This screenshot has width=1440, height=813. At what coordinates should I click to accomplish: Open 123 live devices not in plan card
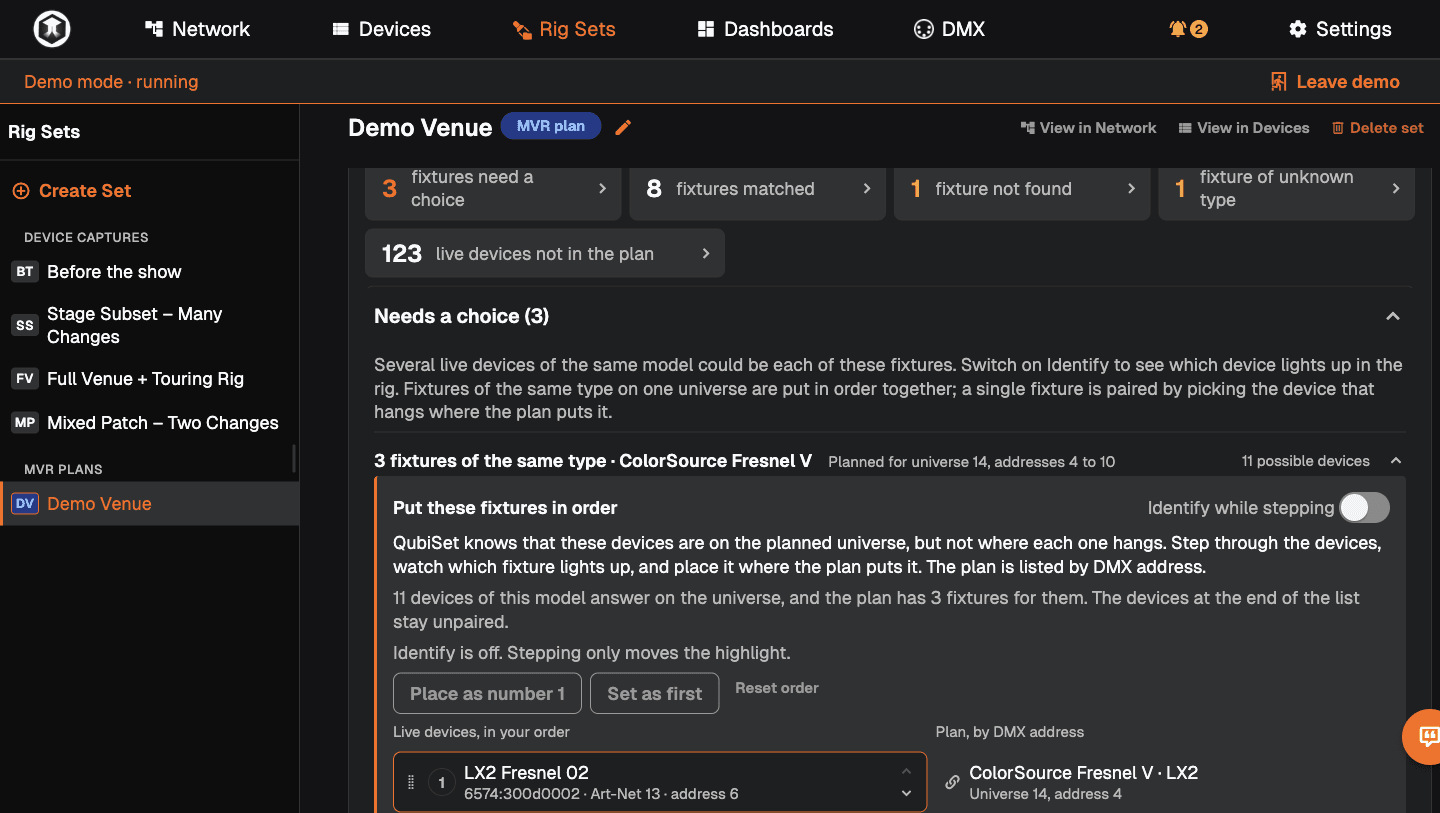(545, 253)
